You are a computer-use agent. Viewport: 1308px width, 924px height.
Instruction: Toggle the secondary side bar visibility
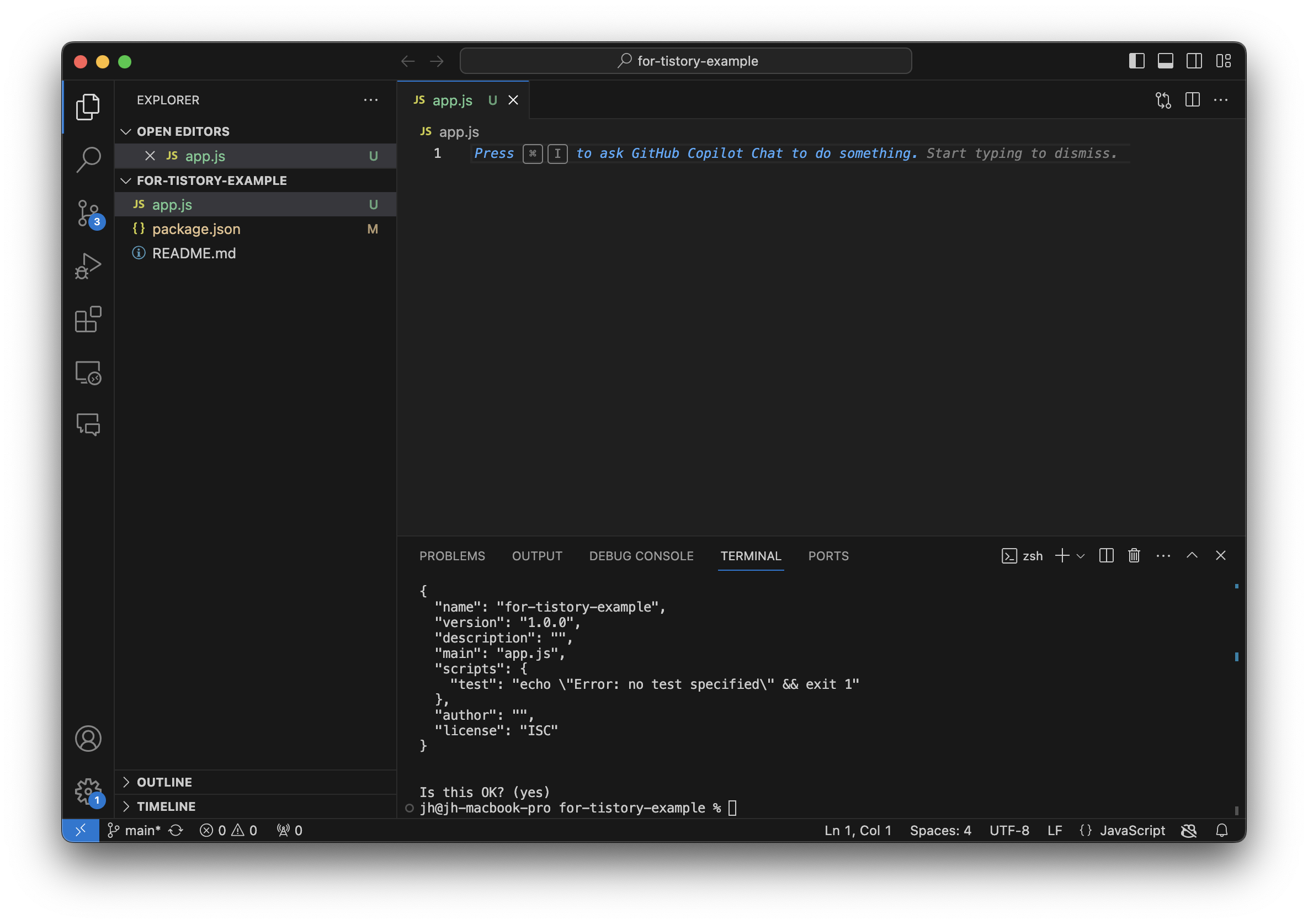(x=1194, y=61)
